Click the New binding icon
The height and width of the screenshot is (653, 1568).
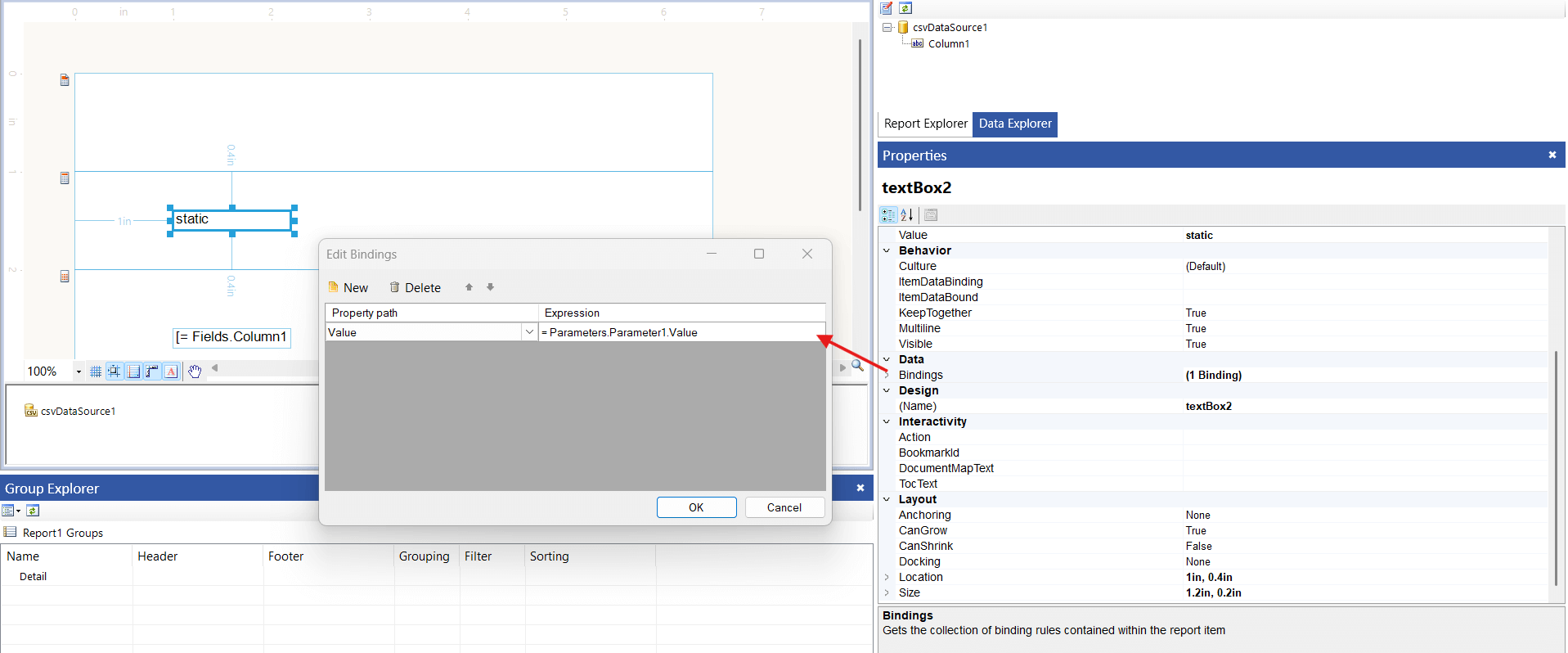point(334,287)
